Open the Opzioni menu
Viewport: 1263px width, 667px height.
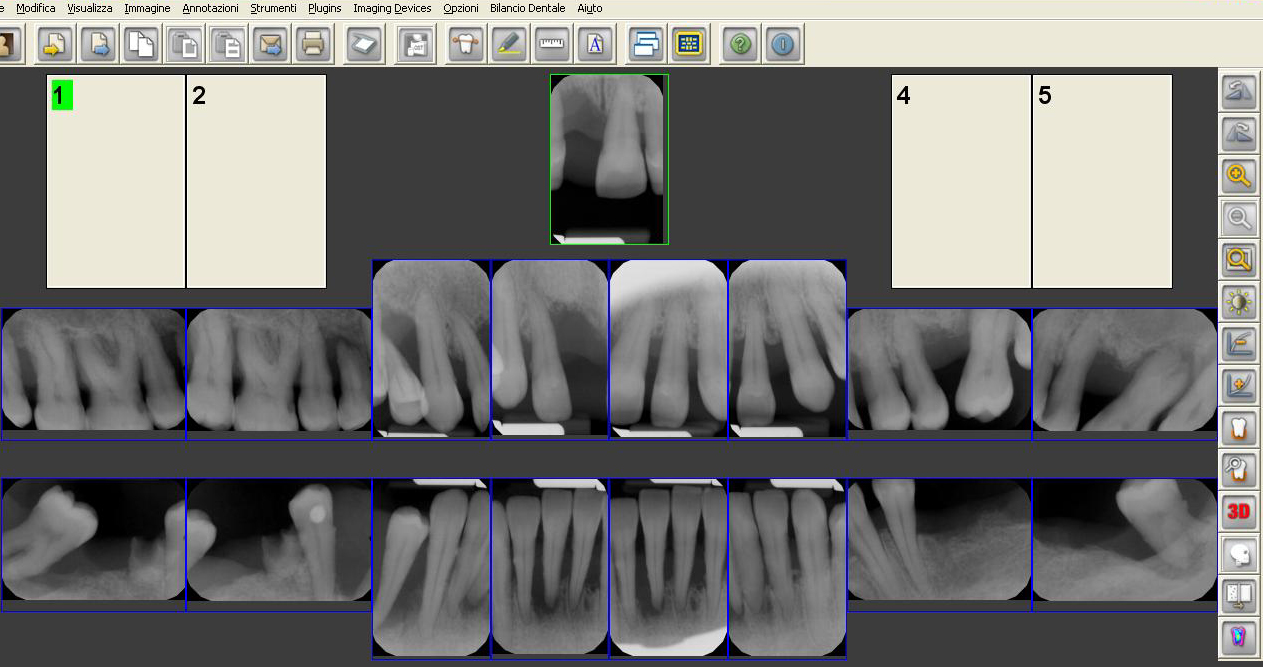461,8
